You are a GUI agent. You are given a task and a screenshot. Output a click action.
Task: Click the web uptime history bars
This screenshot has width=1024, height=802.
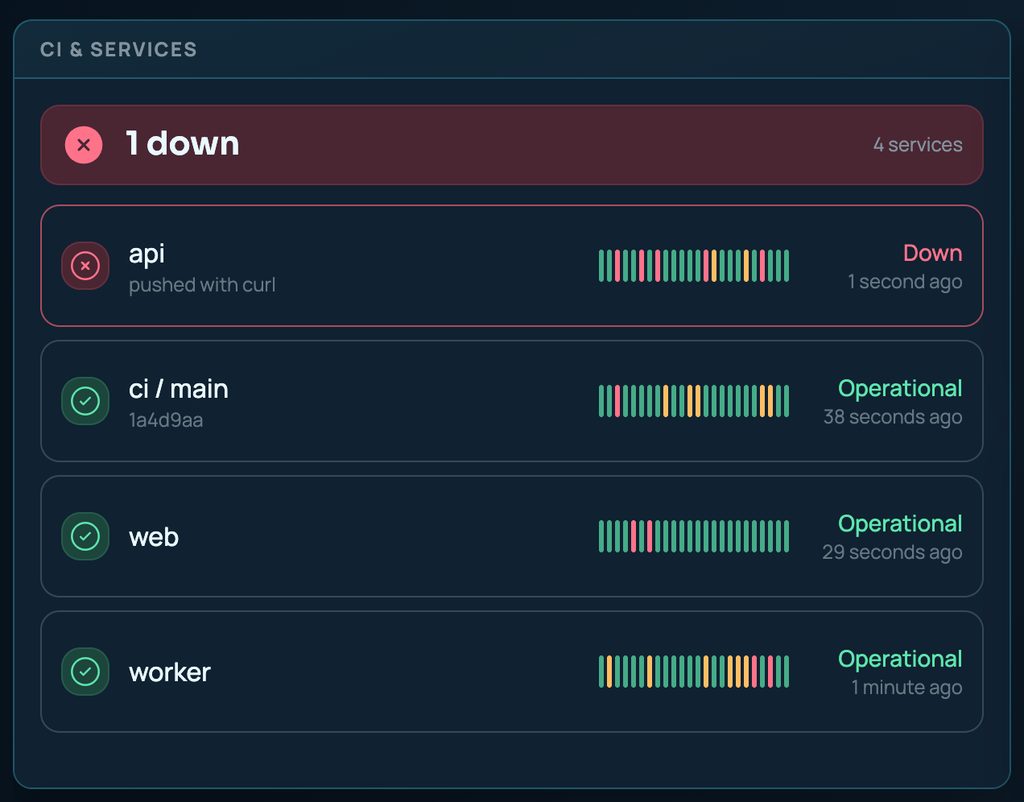[x=694, y=536]
